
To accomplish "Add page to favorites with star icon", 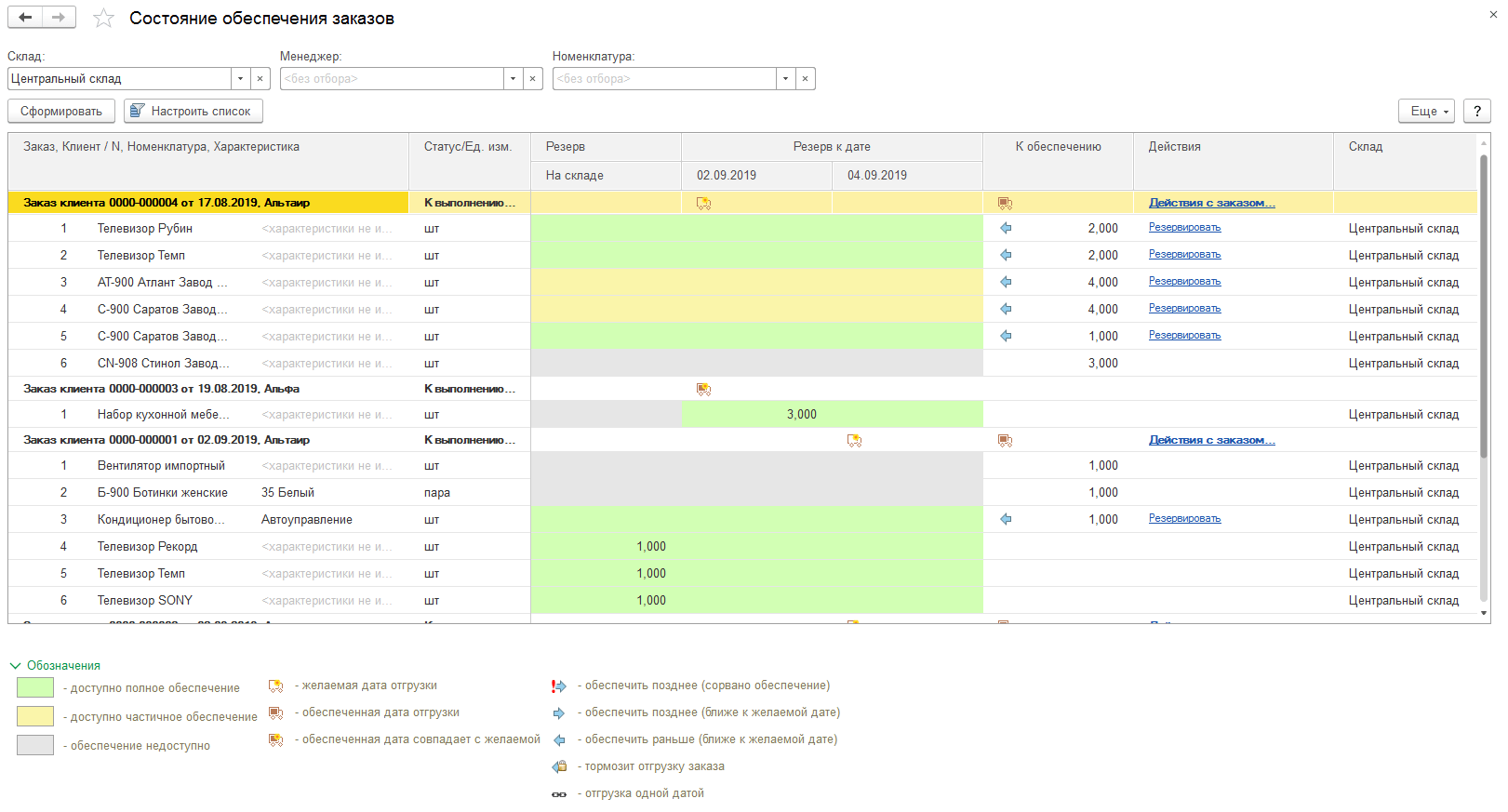I will pos(103,19).
